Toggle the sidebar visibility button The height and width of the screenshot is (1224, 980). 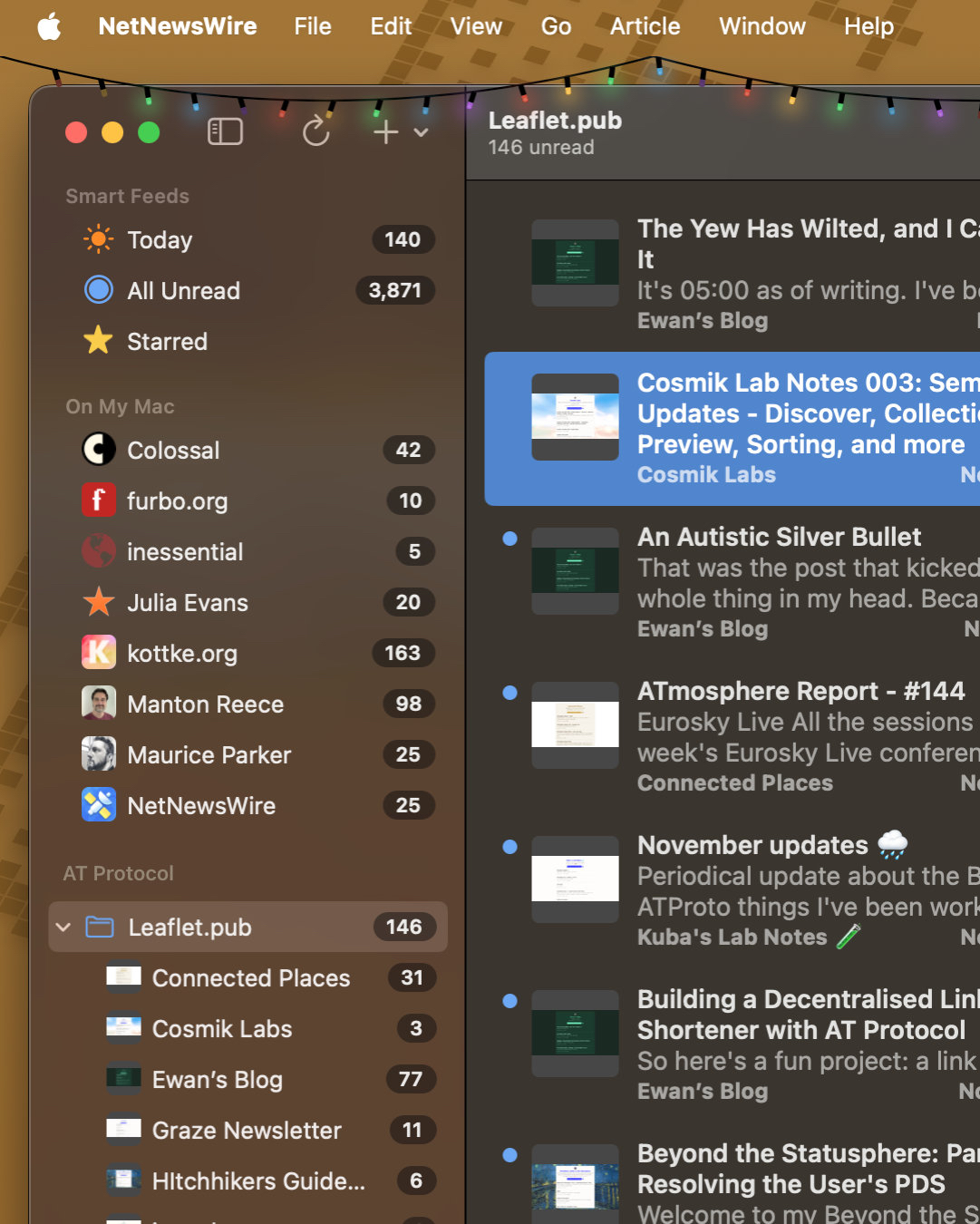[225, 132]
